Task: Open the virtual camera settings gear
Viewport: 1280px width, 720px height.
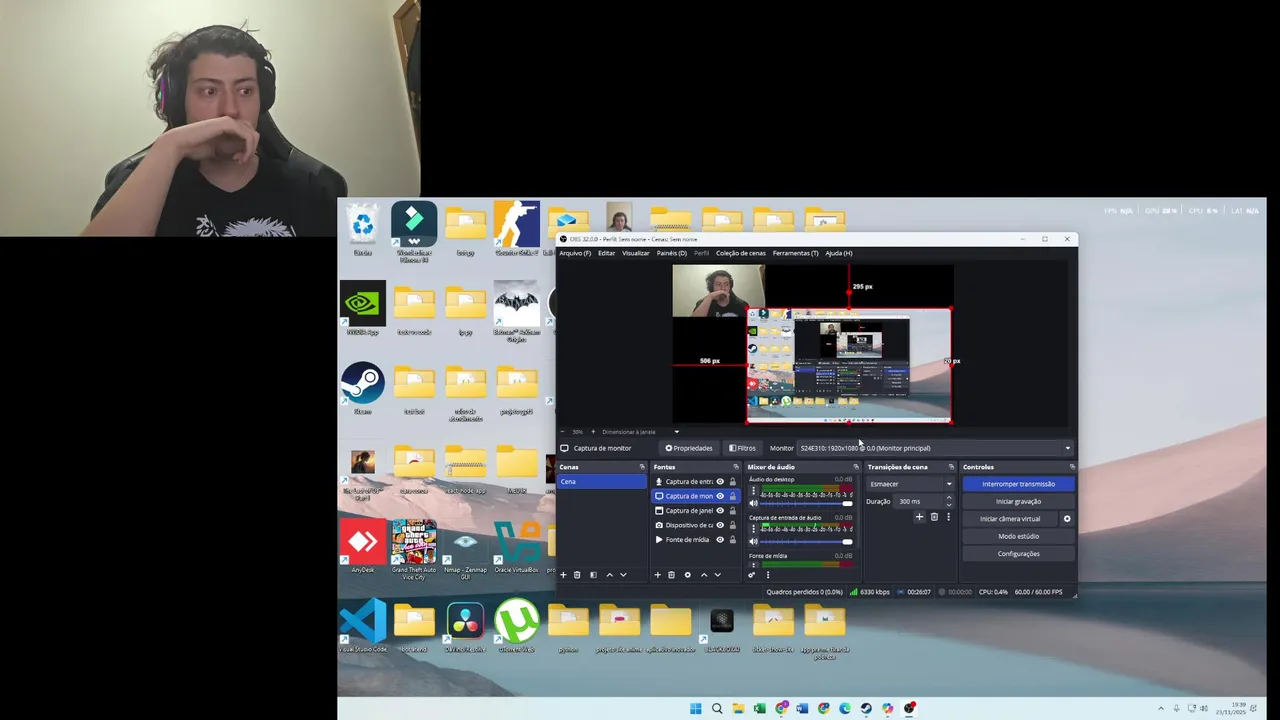Action: pos(1067,519)
